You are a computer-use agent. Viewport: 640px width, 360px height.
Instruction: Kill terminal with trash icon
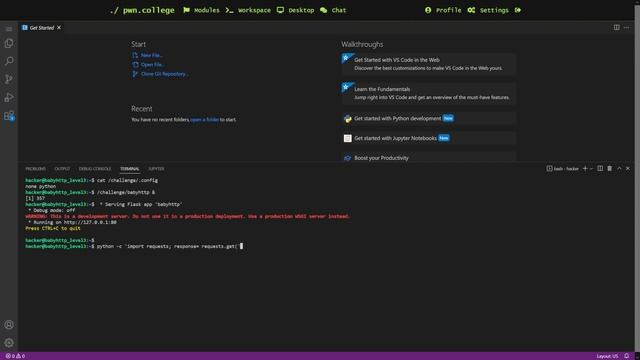point(609,169)
